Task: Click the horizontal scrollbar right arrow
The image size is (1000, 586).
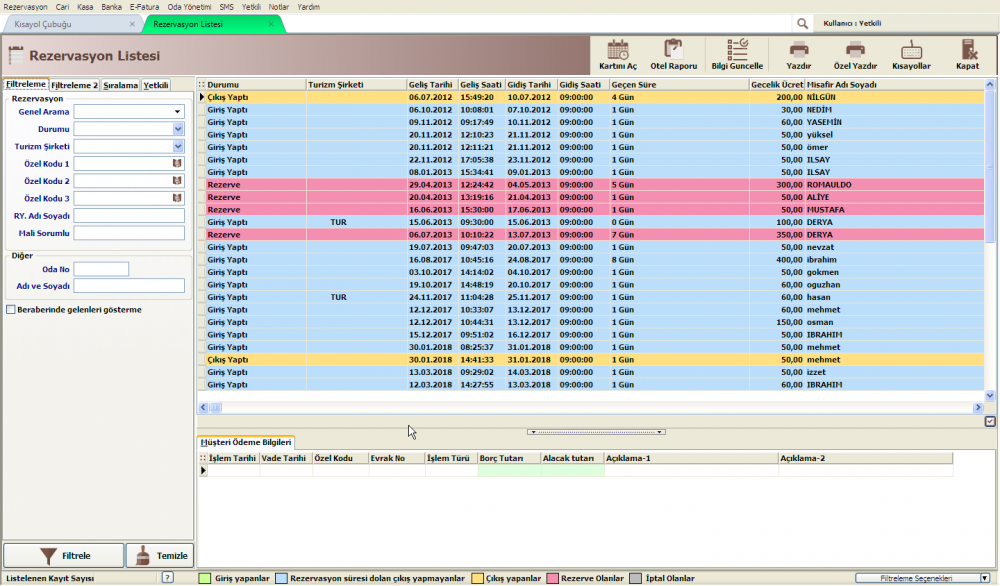Action: coord(978,407)
